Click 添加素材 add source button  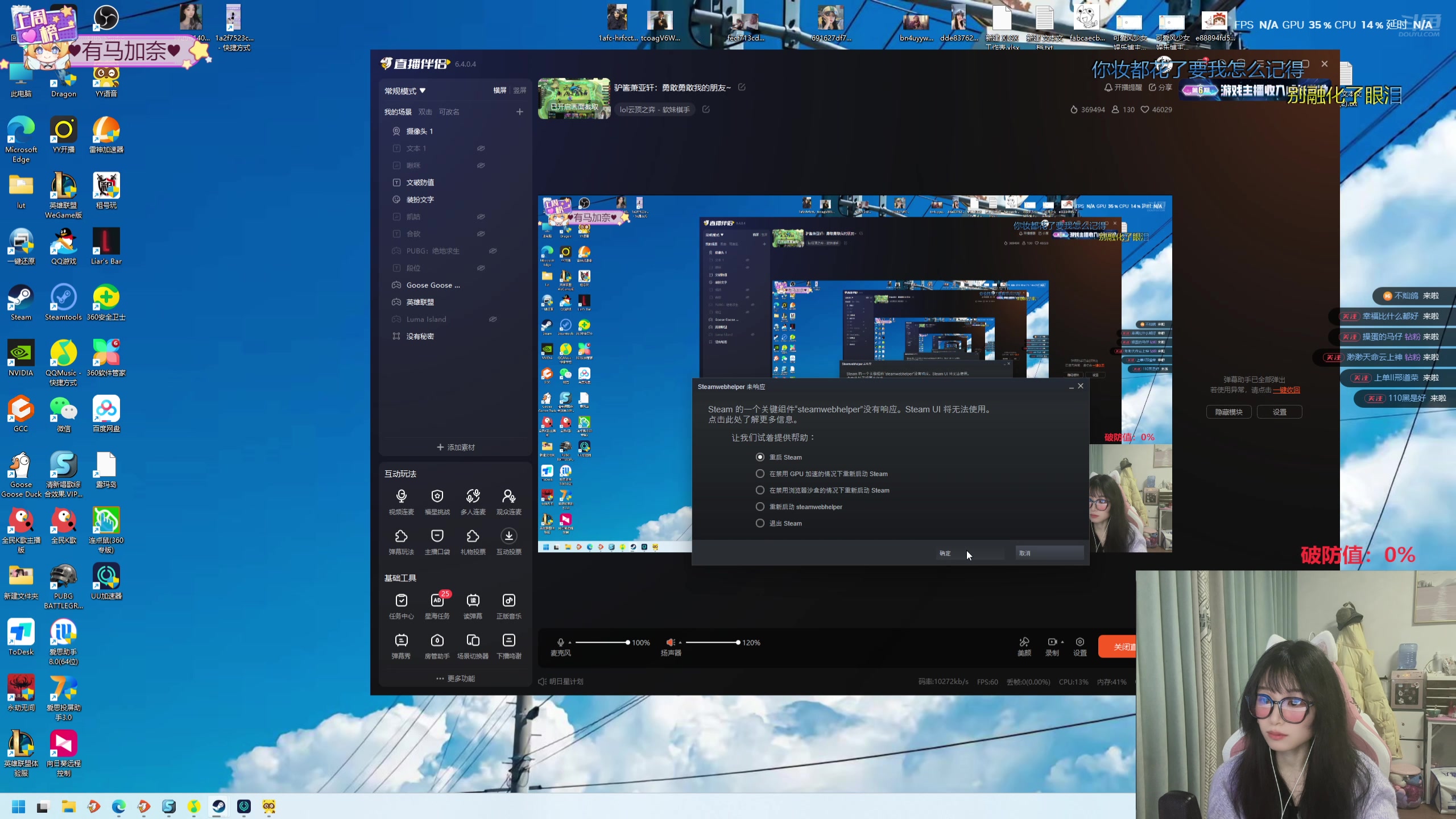point(456,447)
